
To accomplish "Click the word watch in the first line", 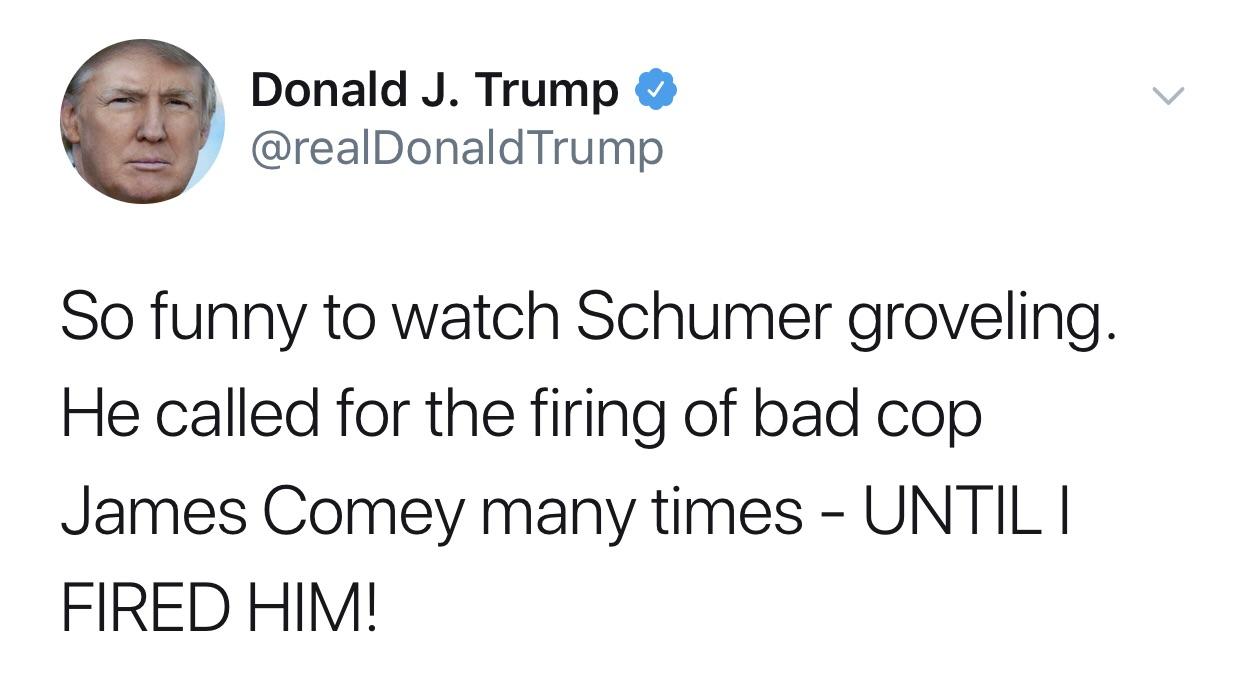I will [475, 316].
